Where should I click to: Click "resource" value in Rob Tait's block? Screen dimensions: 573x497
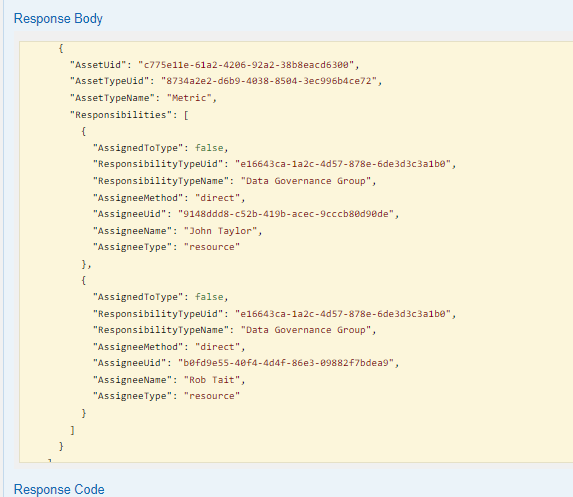(x=212, y=396)
